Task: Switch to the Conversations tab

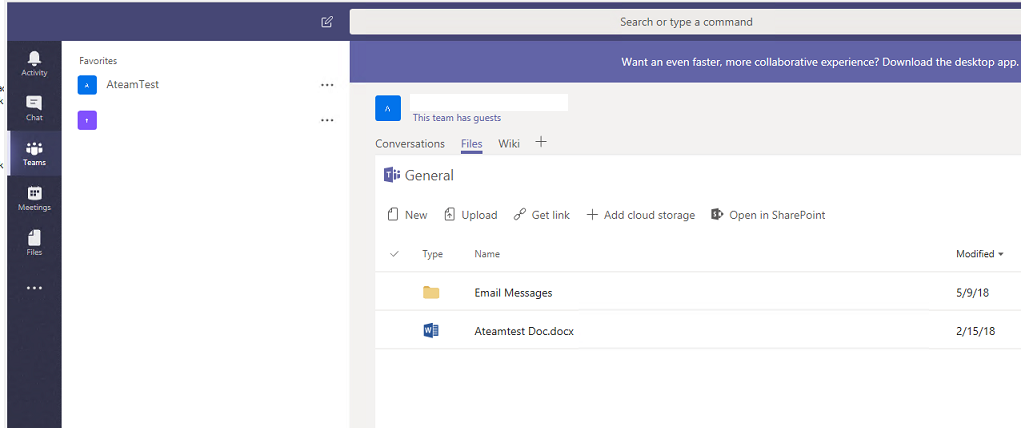Action: (409, 144)
